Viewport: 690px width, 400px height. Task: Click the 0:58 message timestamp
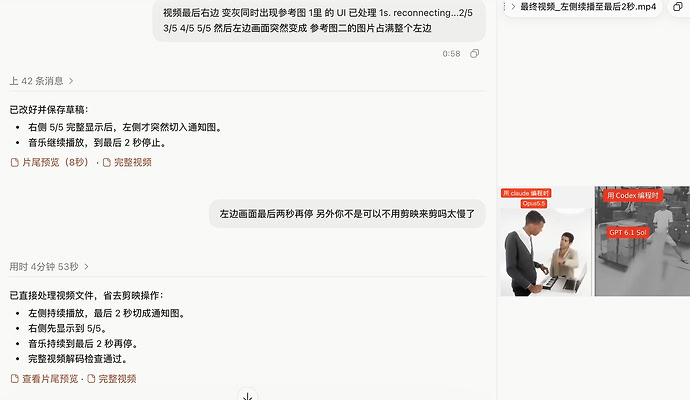pyautogui.click(x=451, y=54)
